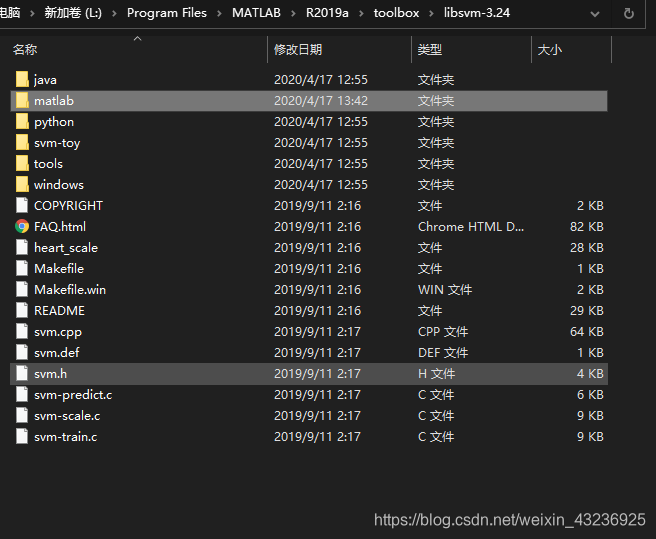Click the README file icon
The width and height of the screenshot is (656, 539).
(22, 310)
